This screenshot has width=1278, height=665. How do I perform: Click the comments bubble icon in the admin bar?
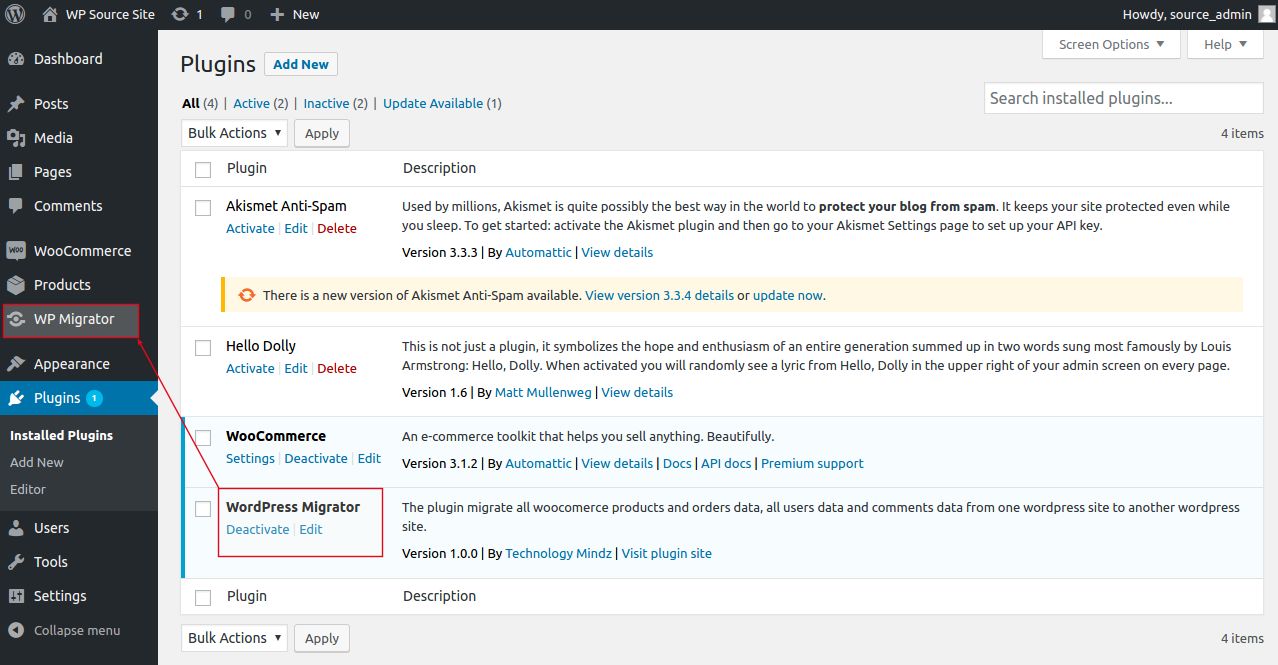[229, 14]
